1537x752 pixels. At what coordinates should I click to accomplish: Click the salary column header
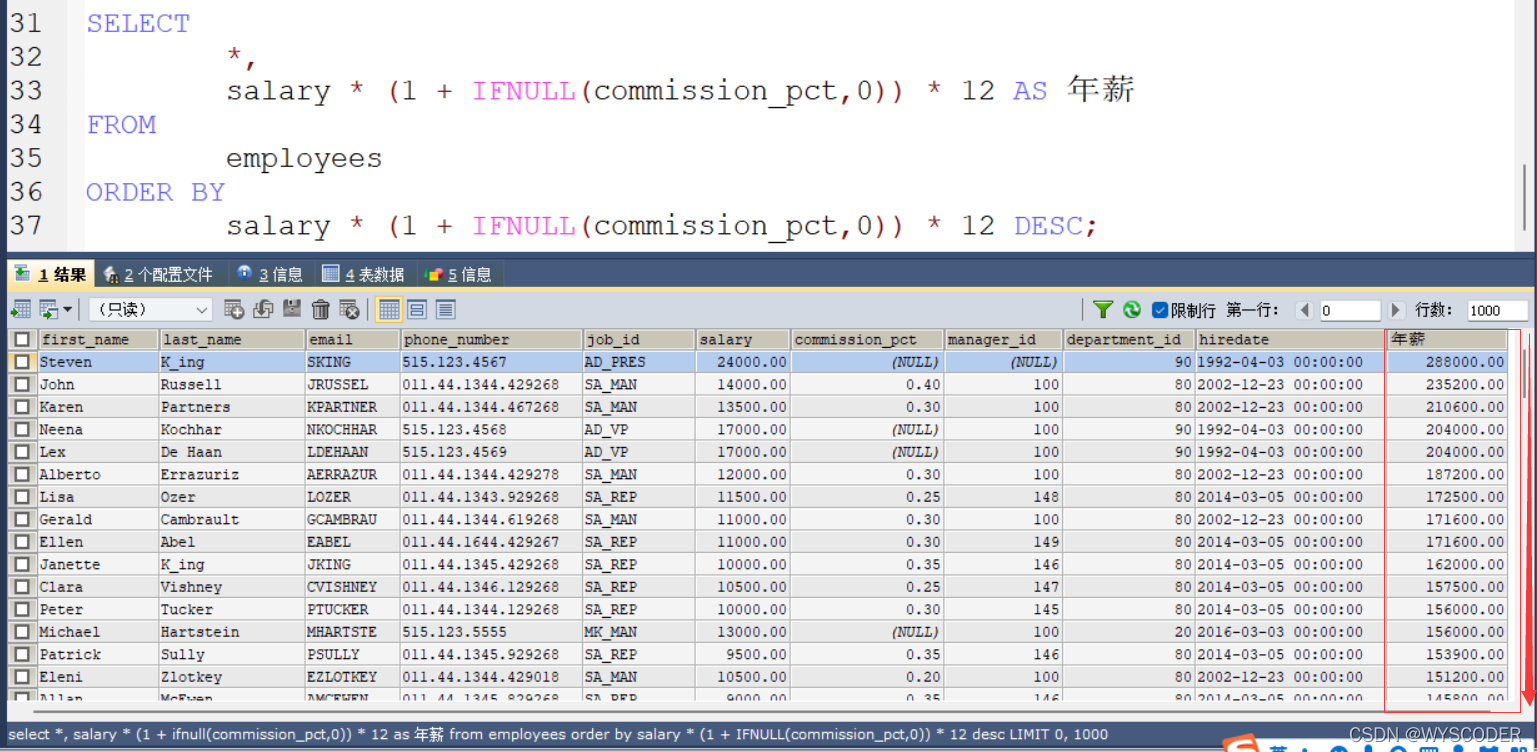[743, 340]
